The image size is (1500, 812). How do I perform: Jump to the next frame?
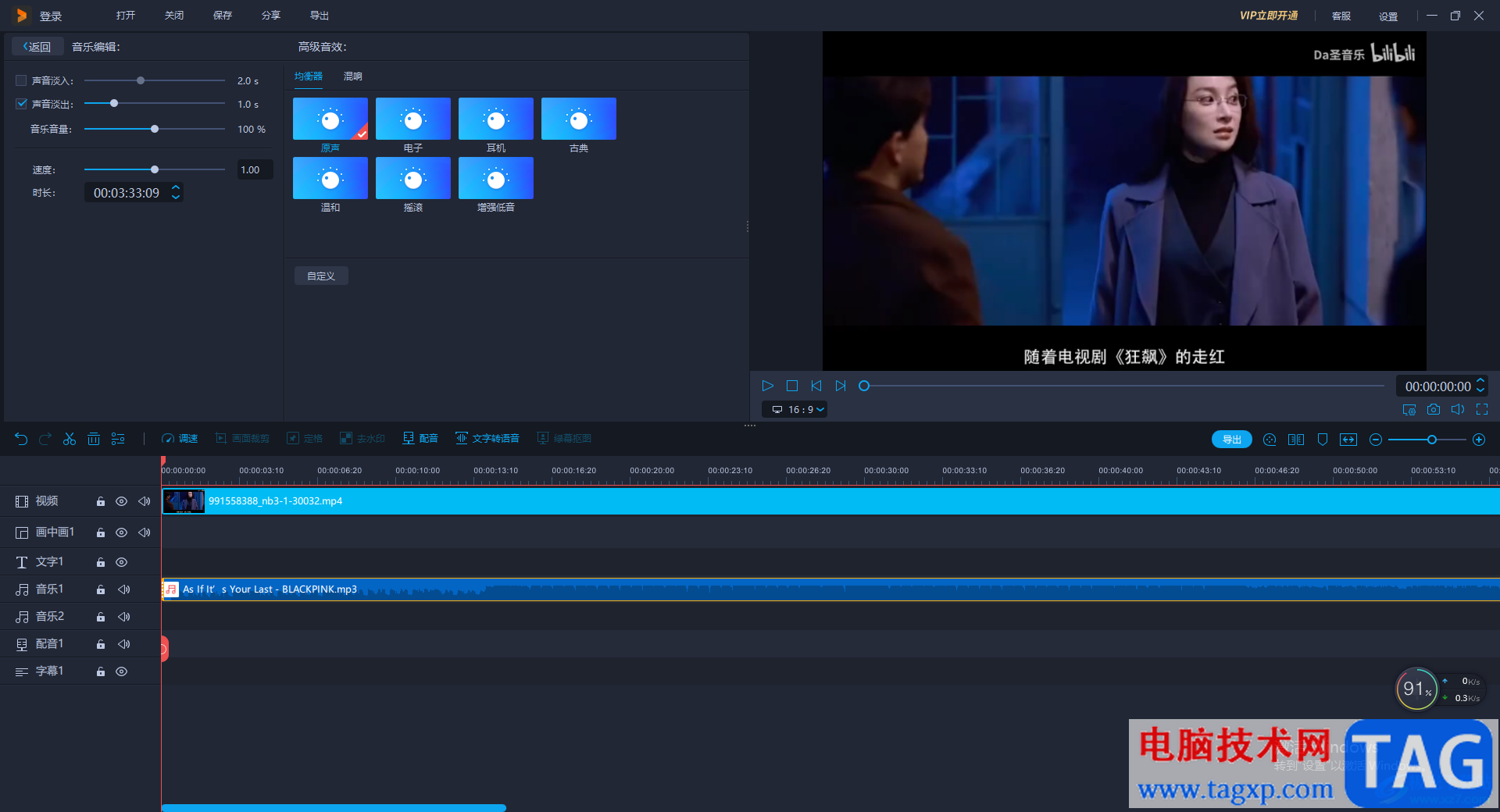click(841, 386)
